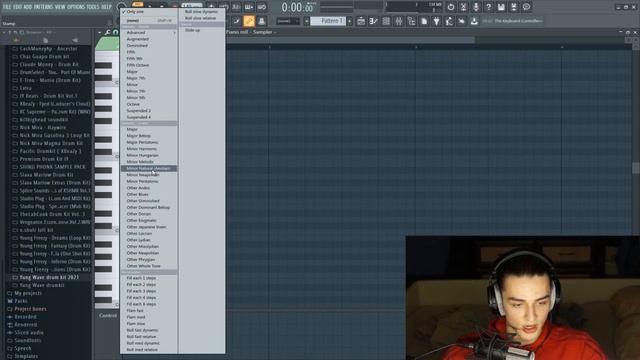Click the render export icon
The image size is (640, 360).
pos(514,7)
